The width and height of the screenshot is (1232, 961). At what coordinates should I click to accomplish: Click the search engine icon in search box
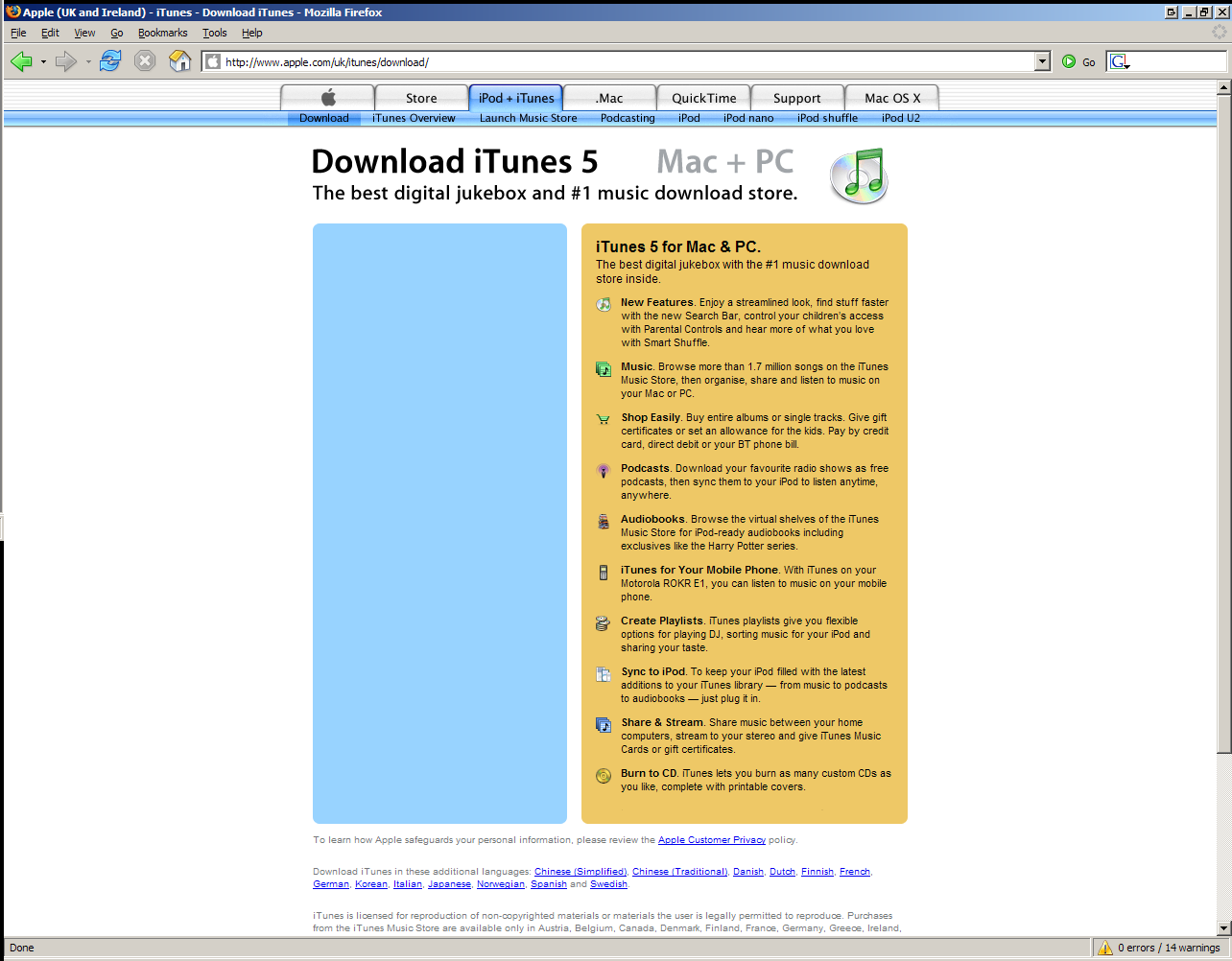tap(1119, 61)
